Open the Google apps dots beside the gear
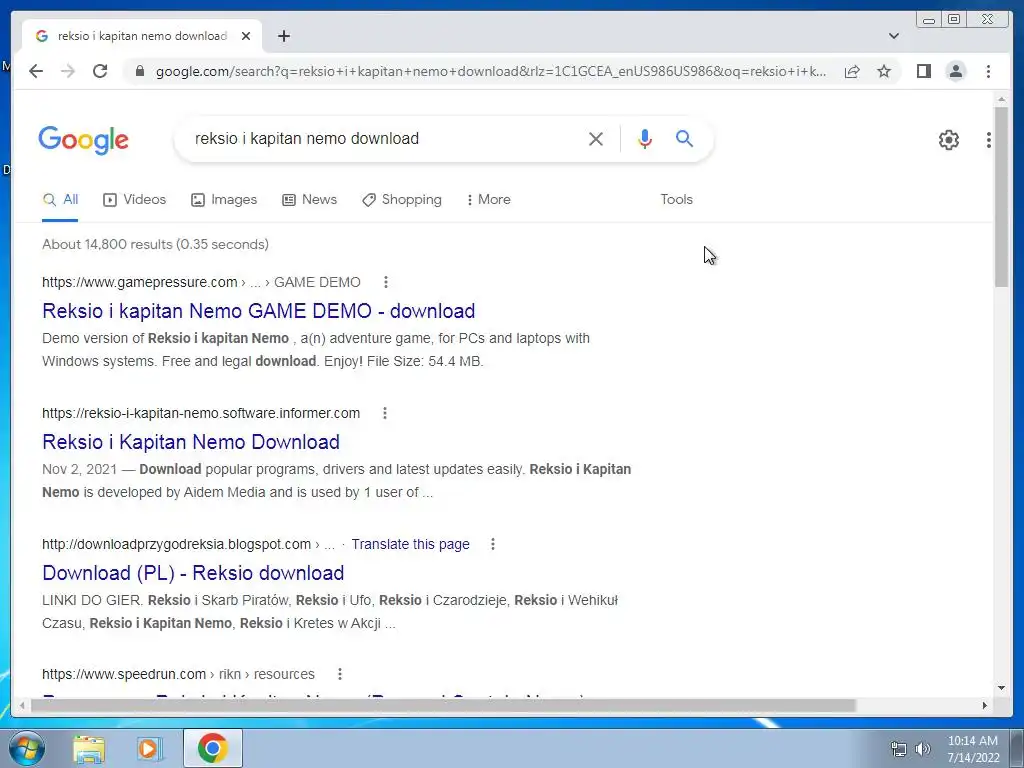The width and height of the screenshot is (1024, 768). pos(989,139)
